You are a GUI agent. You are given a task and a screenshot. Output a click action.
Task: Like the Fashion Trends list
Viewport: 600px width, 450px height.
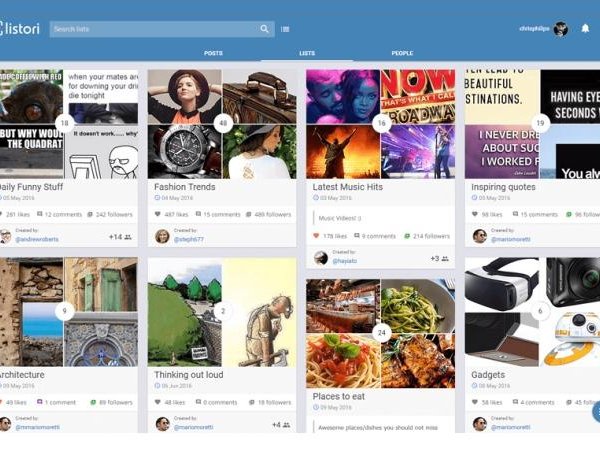click(x=158, y=214)
